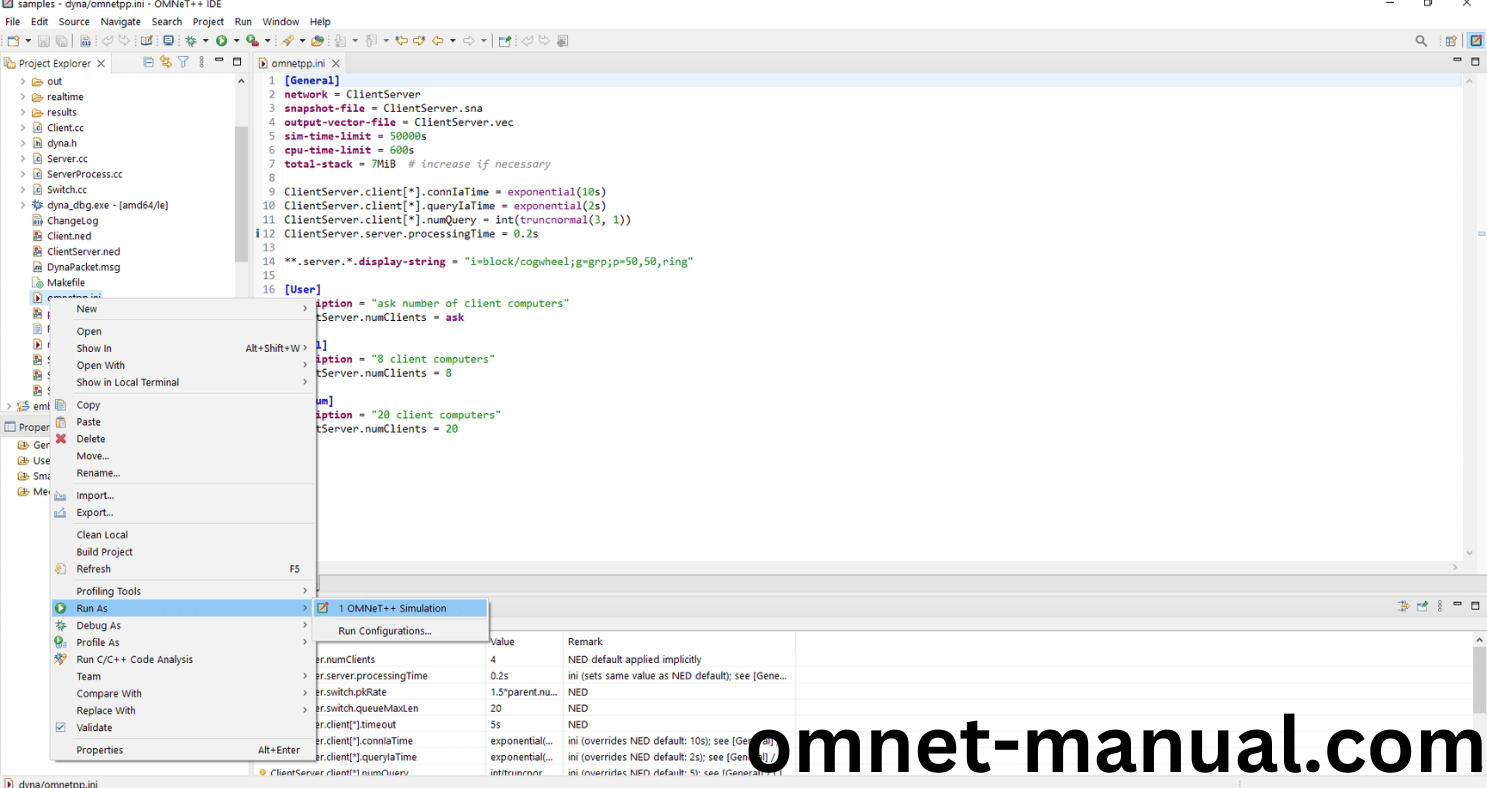1487x788 pixels.
Task: Expand the realtime folder
Action: click(x=23, y=97)
